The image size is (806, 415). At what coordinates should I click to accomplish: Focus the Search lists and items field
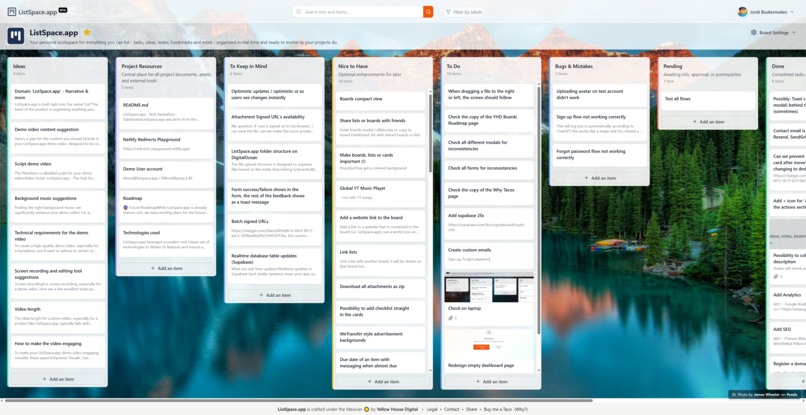point(358,12)
